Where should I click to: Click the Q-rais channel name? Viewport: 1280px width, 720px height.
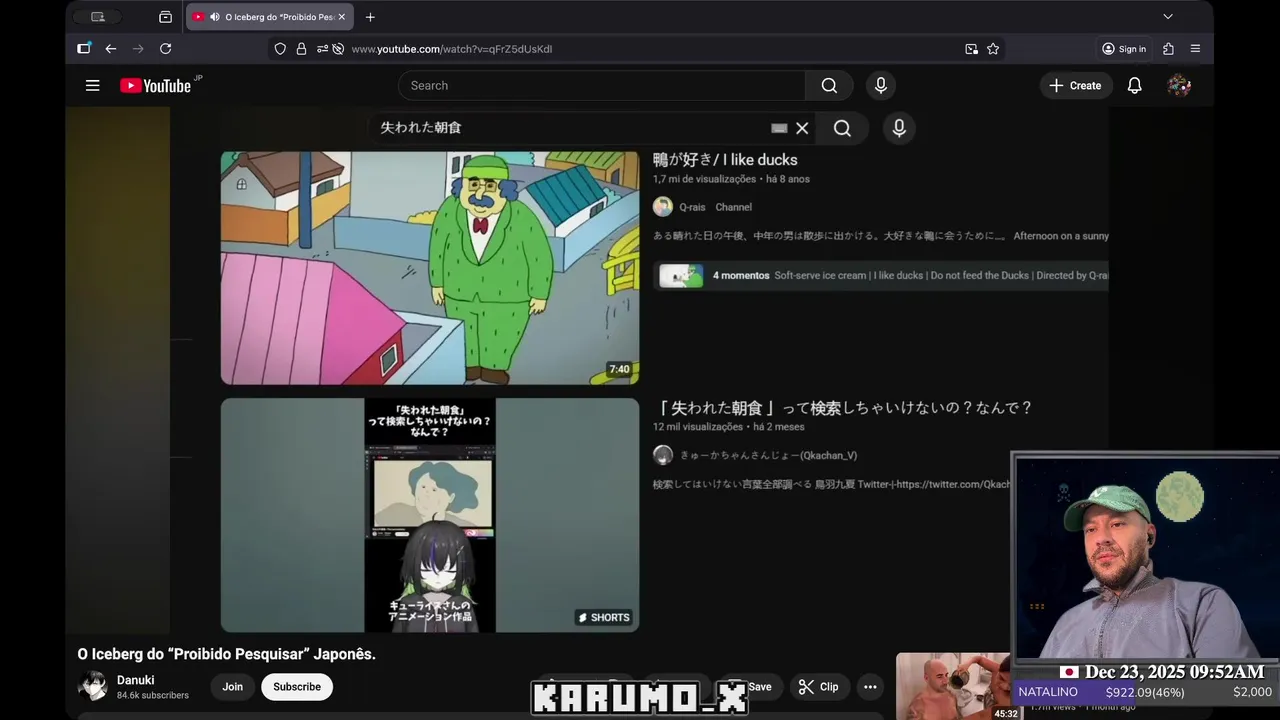692,207
